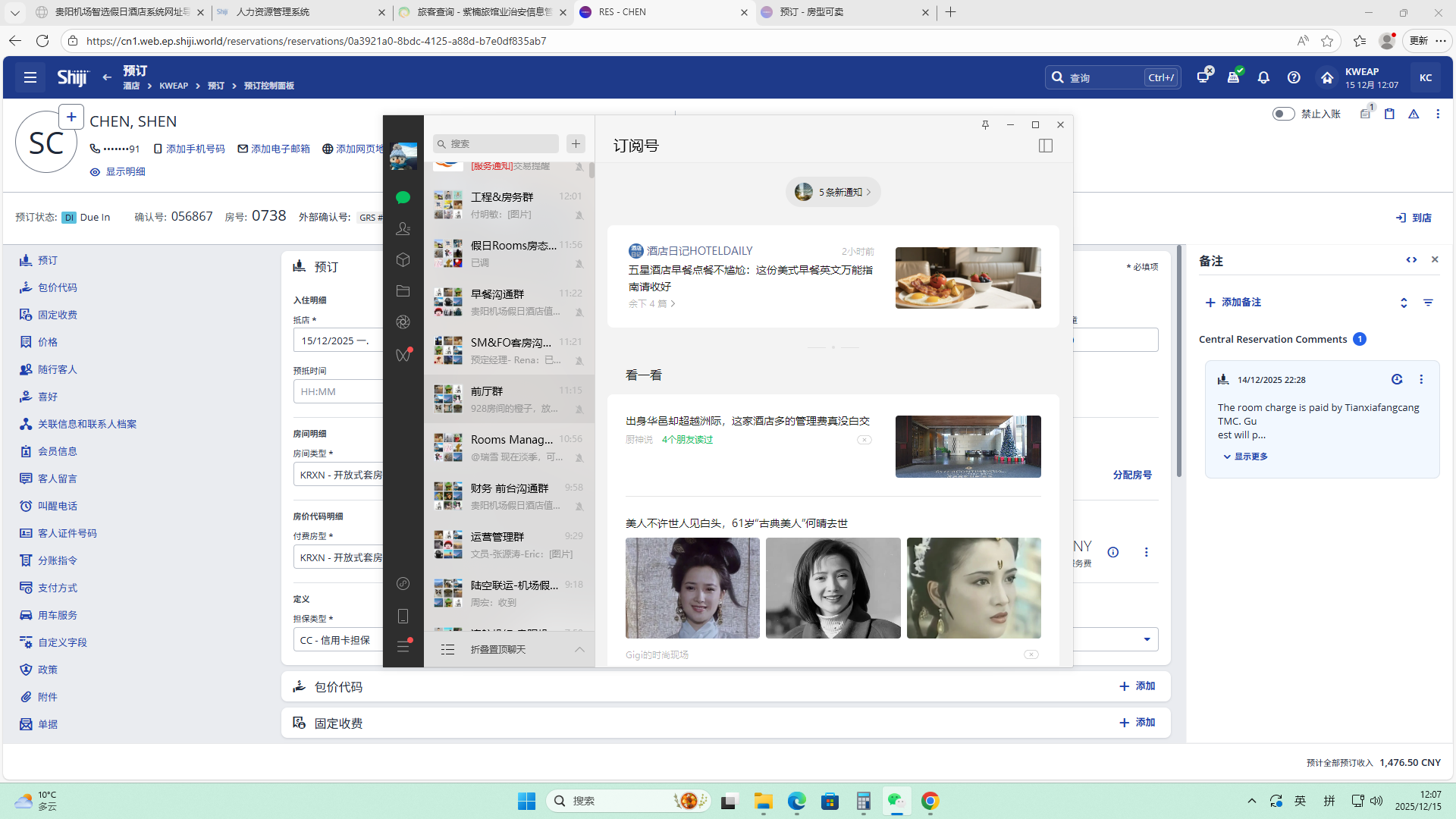Toggle the 禁止入账 switch

coord(1283,114)
